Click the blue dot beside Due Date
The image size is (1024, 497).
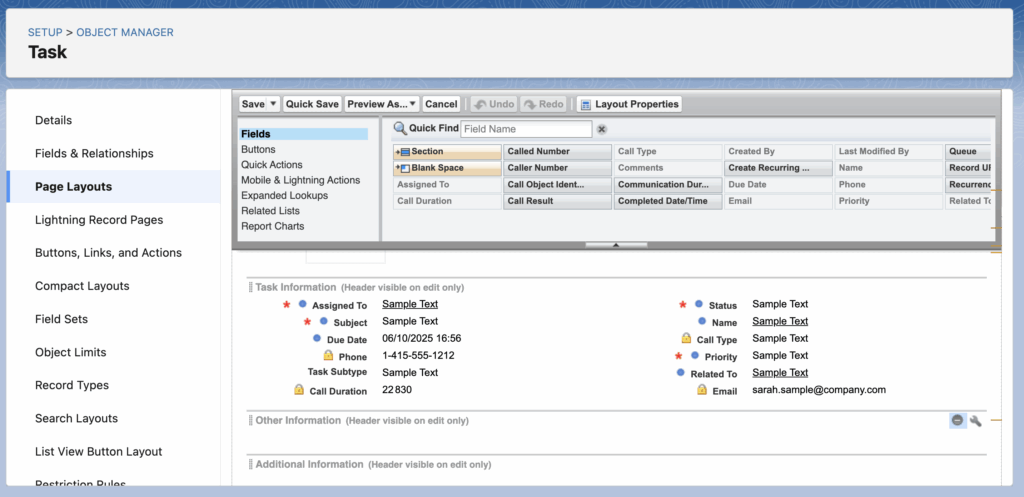317,339
